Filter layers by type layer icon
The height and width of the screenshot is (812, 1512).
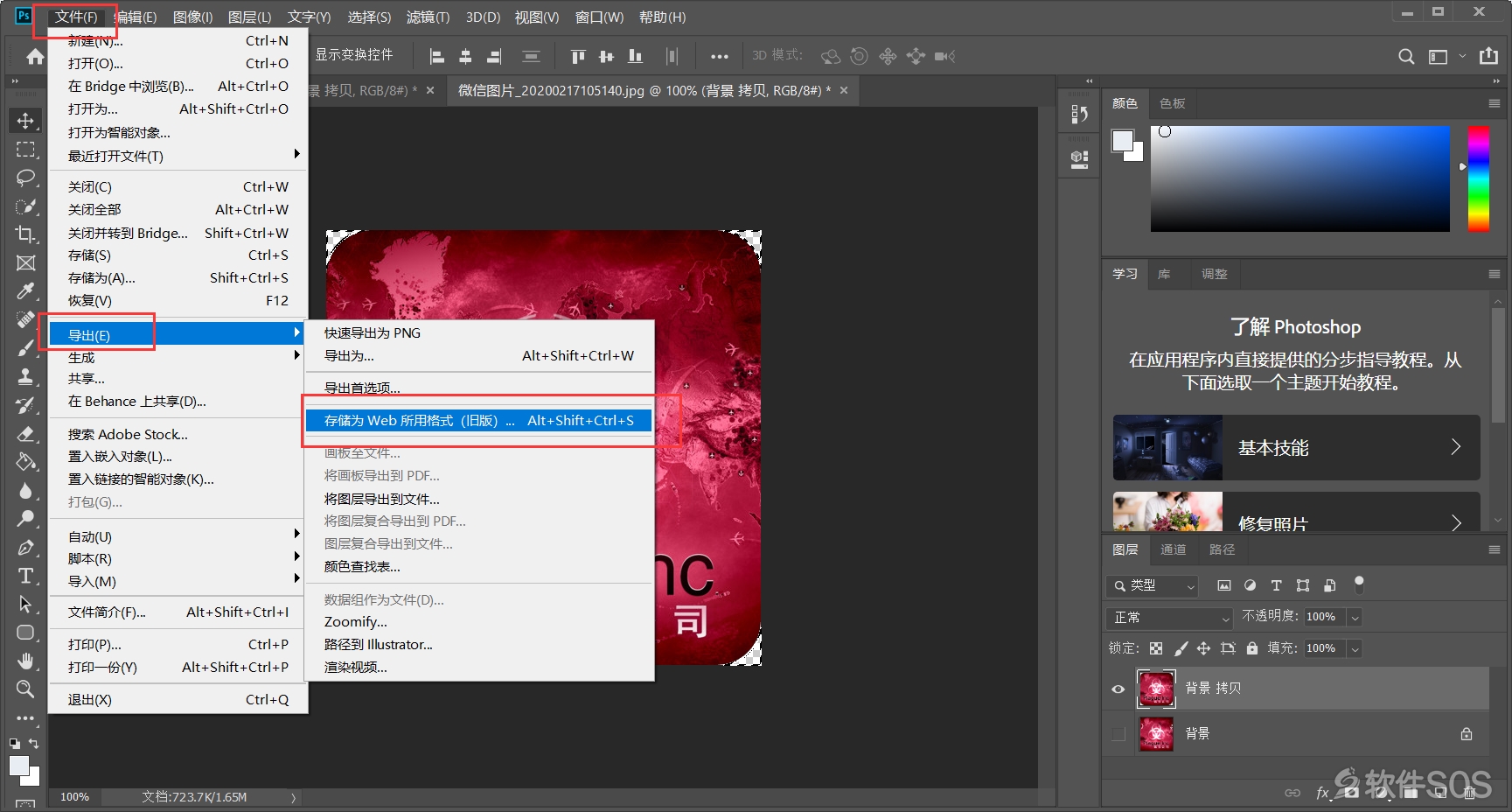tap(1276, 585)
